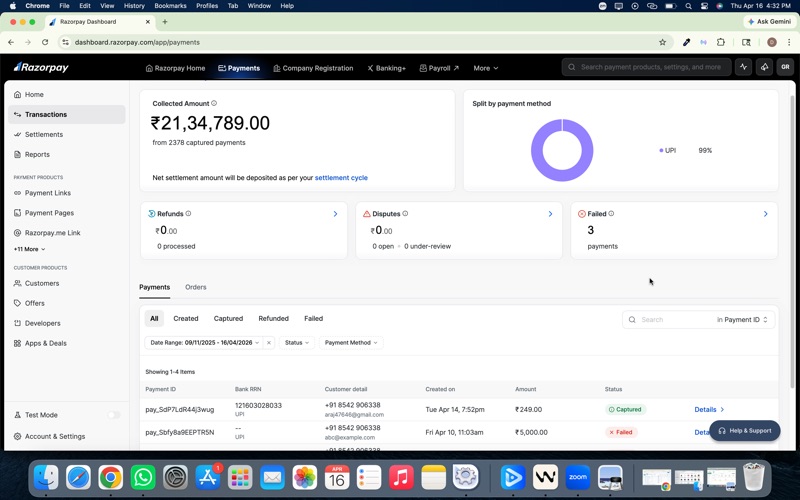
Task: Toggle Test Mode switch
Action: click(114, 415)
